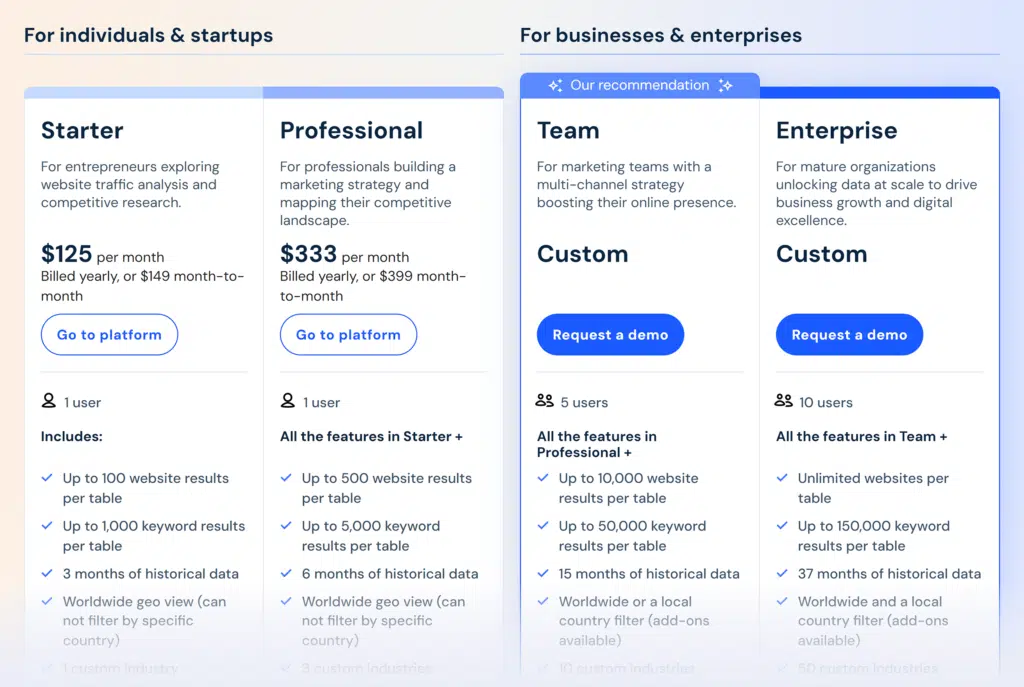1024x687 pixels.
Task: Click checkmark next to 15 months of historical data
Action: 543,574
